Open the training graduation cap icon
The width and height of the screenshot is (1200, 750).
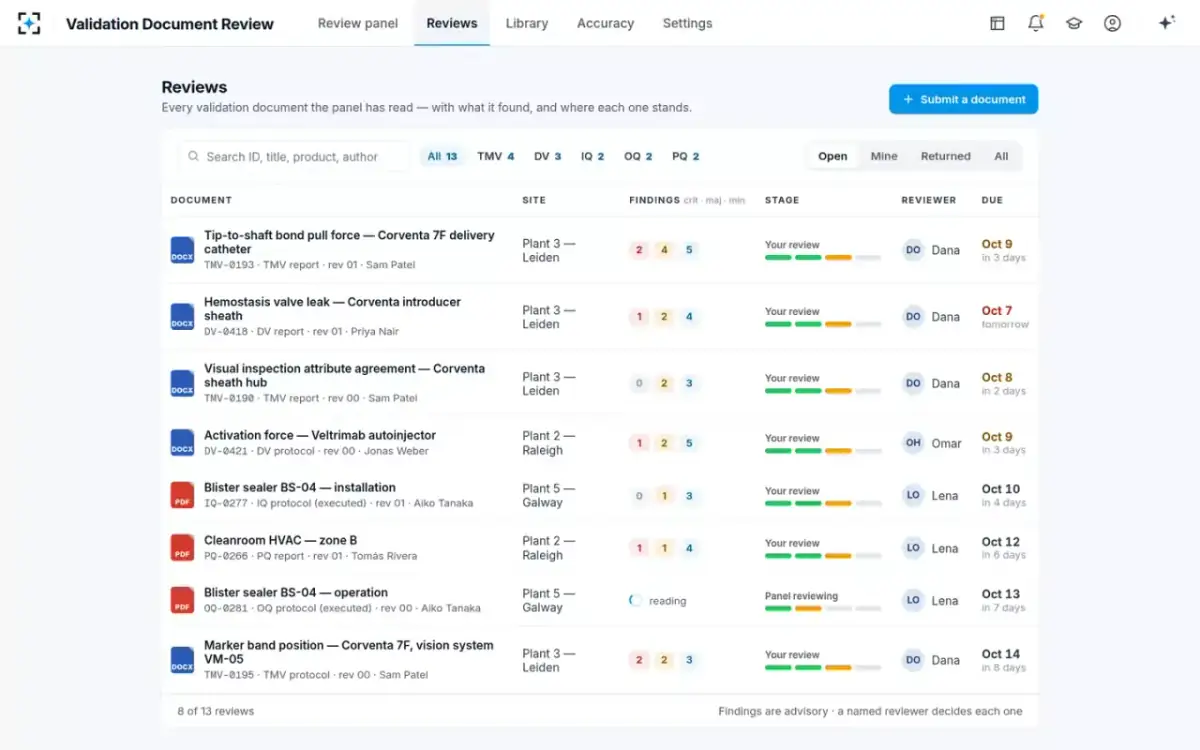1074,23
